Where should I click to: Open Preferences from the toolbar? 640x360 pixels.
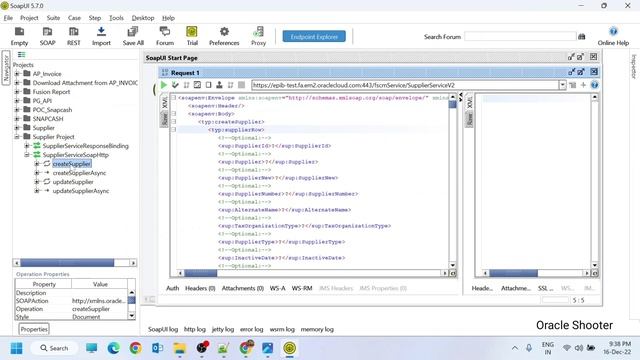tap(224, 36)
